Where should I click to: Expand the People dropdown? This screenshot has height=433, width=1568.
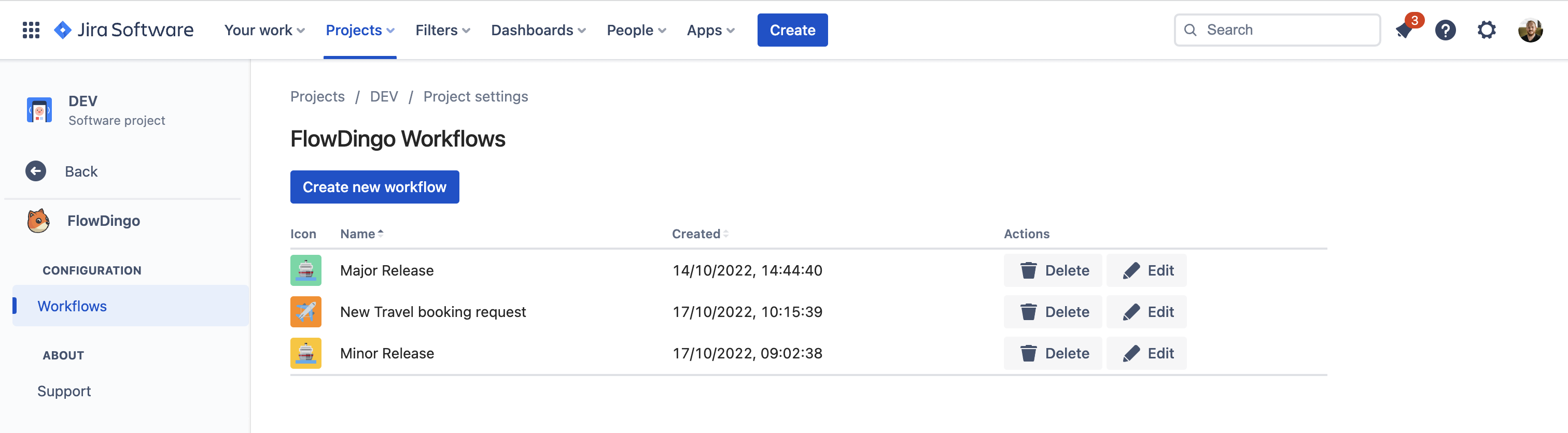point(636,30)
